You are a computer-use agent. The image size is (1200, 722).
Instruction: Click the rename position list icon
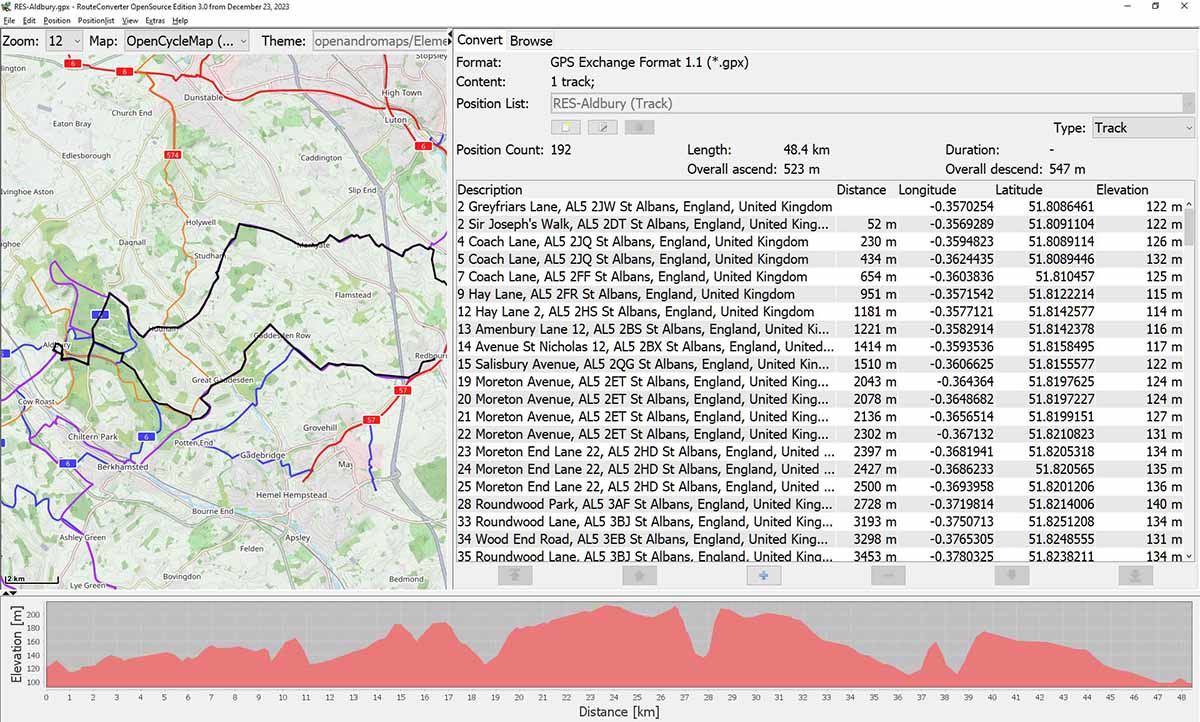pyautogui.click(x=602, y=127)
